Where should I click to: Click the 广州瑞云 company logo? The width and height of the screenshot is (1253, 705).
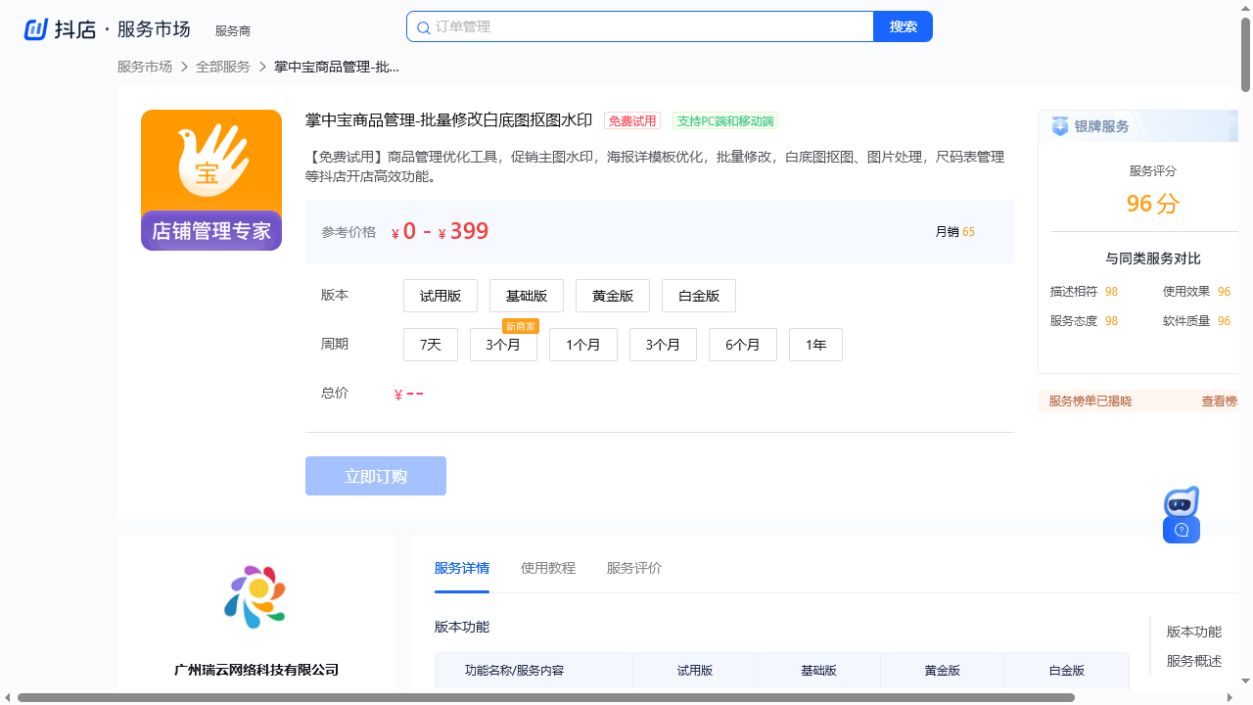[256, 597]
